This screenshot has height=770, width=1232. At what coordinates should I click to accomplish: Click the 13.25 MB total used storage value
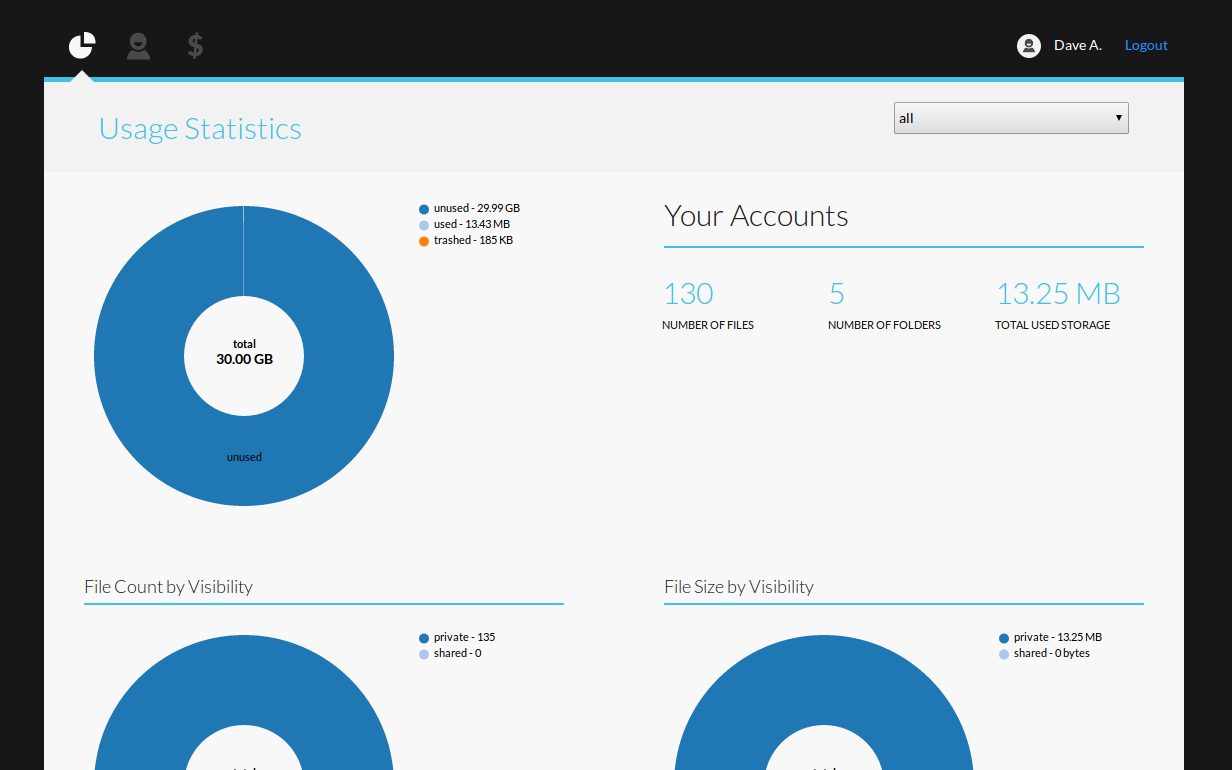1058,293
